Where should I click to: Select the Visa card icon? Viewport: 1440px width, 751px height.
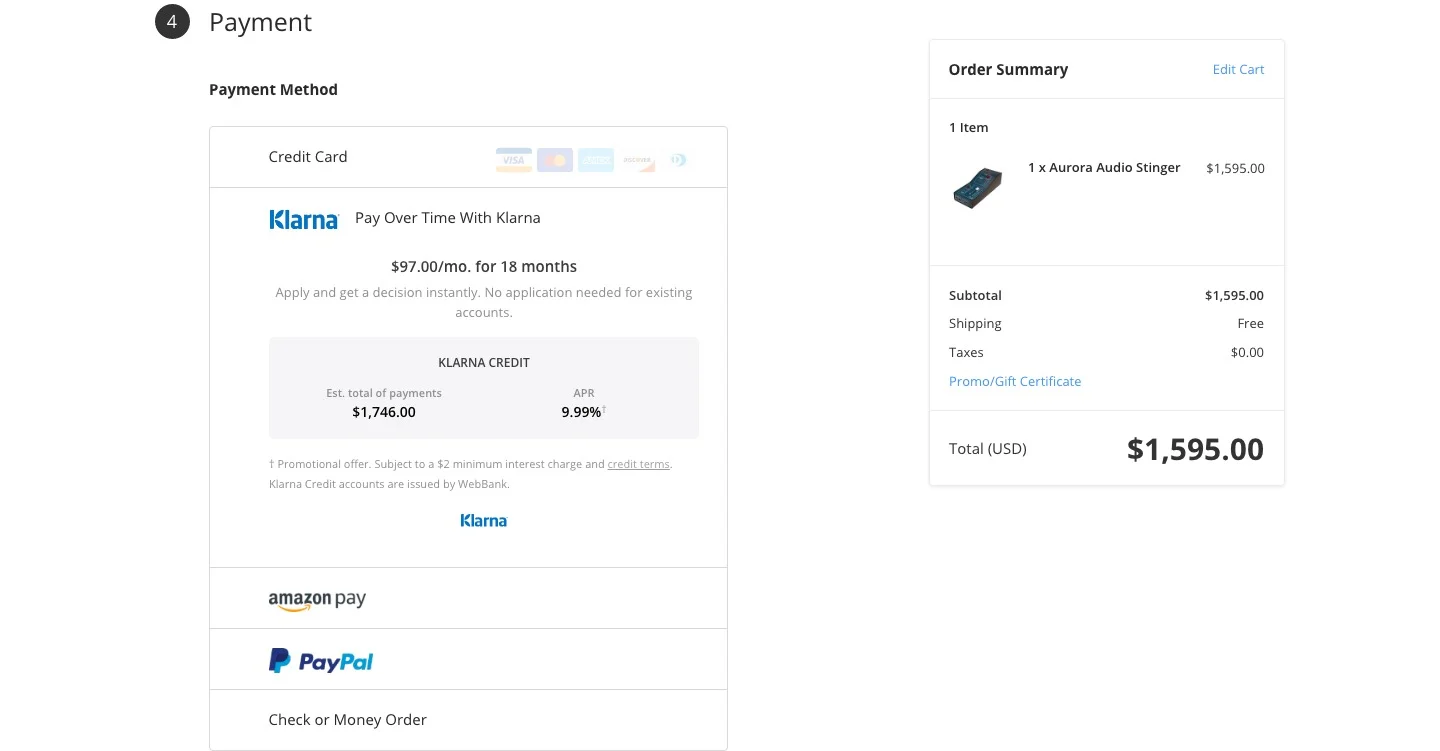coord(513,160)
